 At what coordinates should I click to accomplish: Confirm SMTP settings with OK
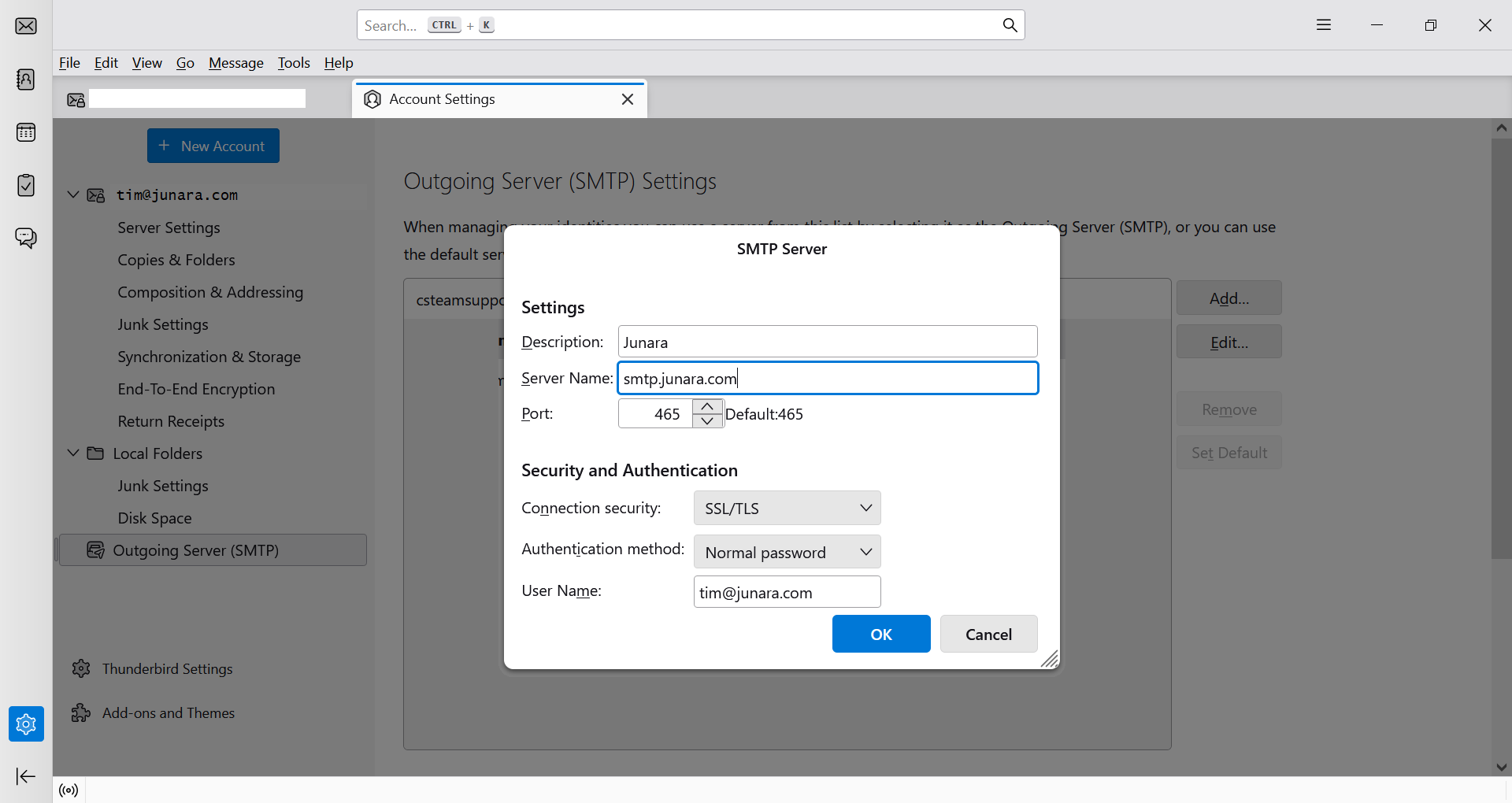tap(881, 634)
